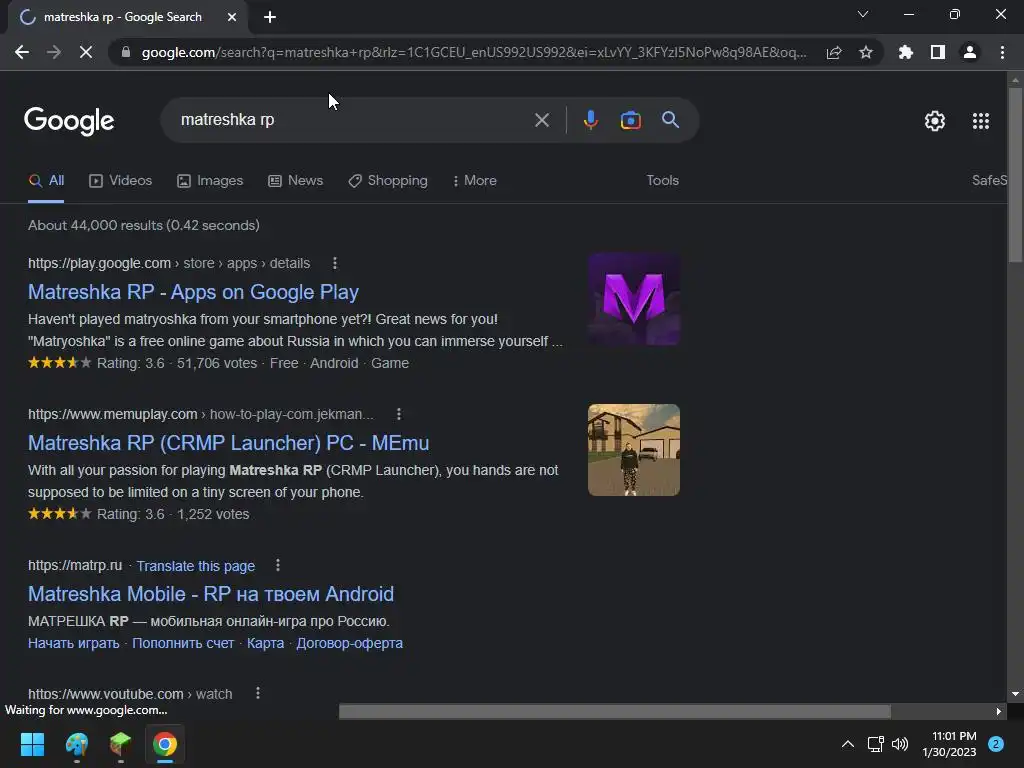Image resolution: width=1024 pixels, height=768 pixels.
Task: Click the scroll right arrow button
Action: (x=999, y=711)
